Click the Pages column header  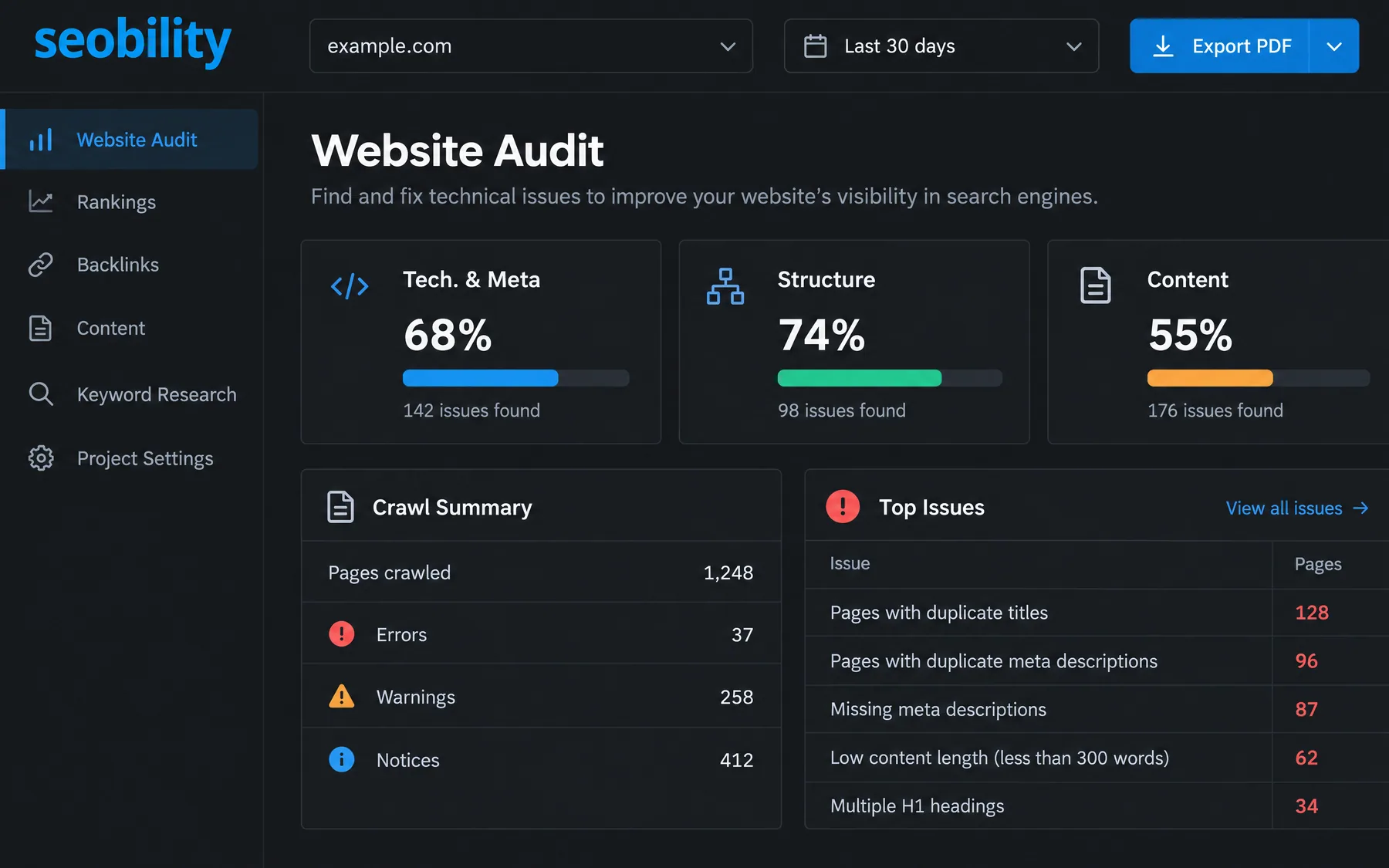pyautogui.click(x=1318, y=564)
